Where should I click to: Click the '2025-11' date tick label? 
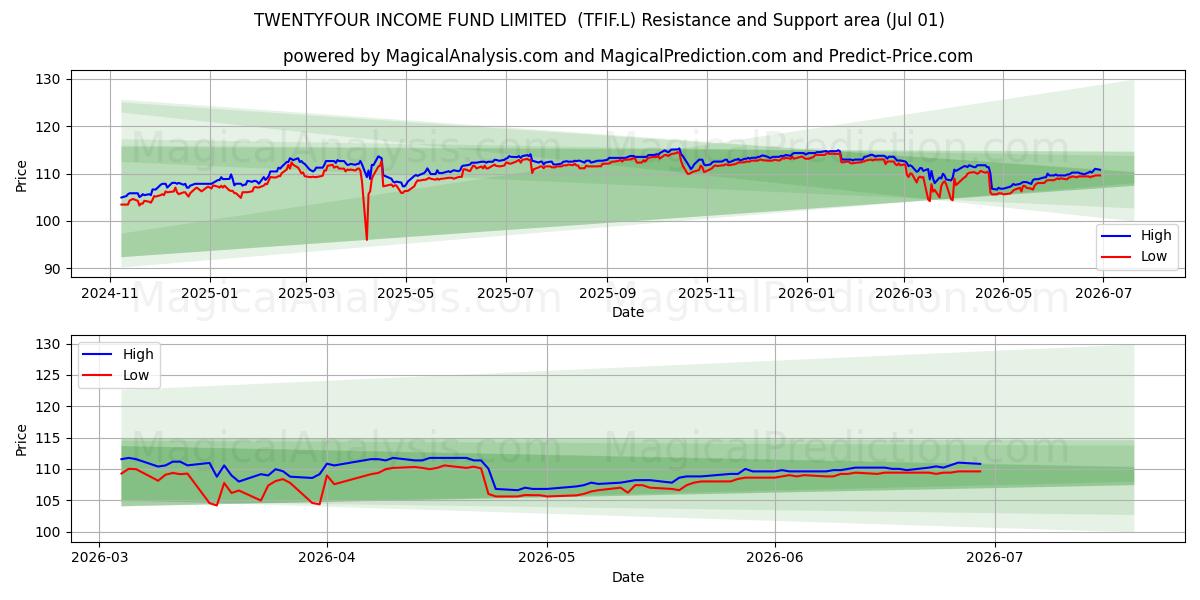pyautogui.click(x=707, y=293)
